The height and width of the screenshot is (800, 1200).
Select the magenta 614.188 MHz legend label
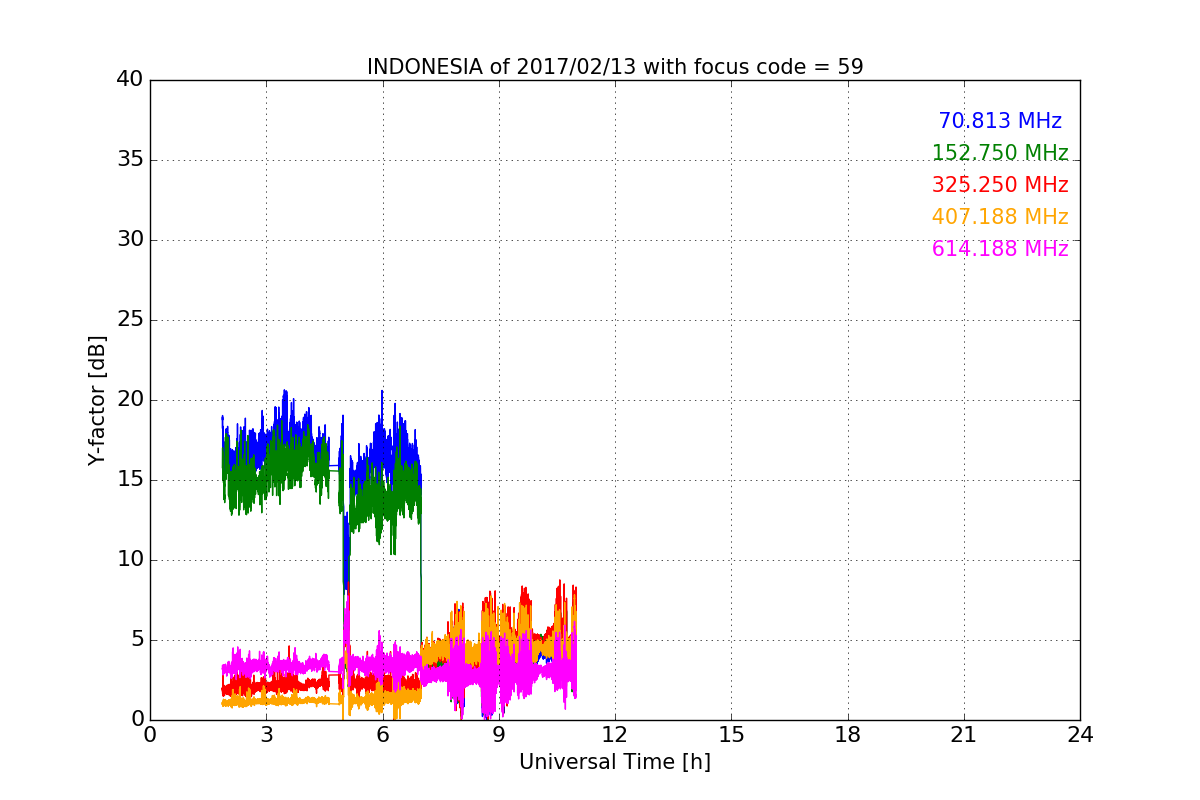[x=1000, y=249]
